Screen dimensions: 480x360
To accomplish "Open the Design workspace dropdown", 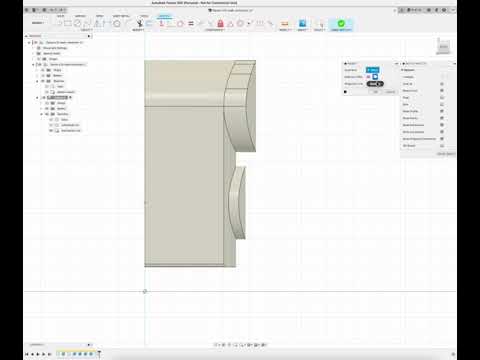I will pos(37,23).
